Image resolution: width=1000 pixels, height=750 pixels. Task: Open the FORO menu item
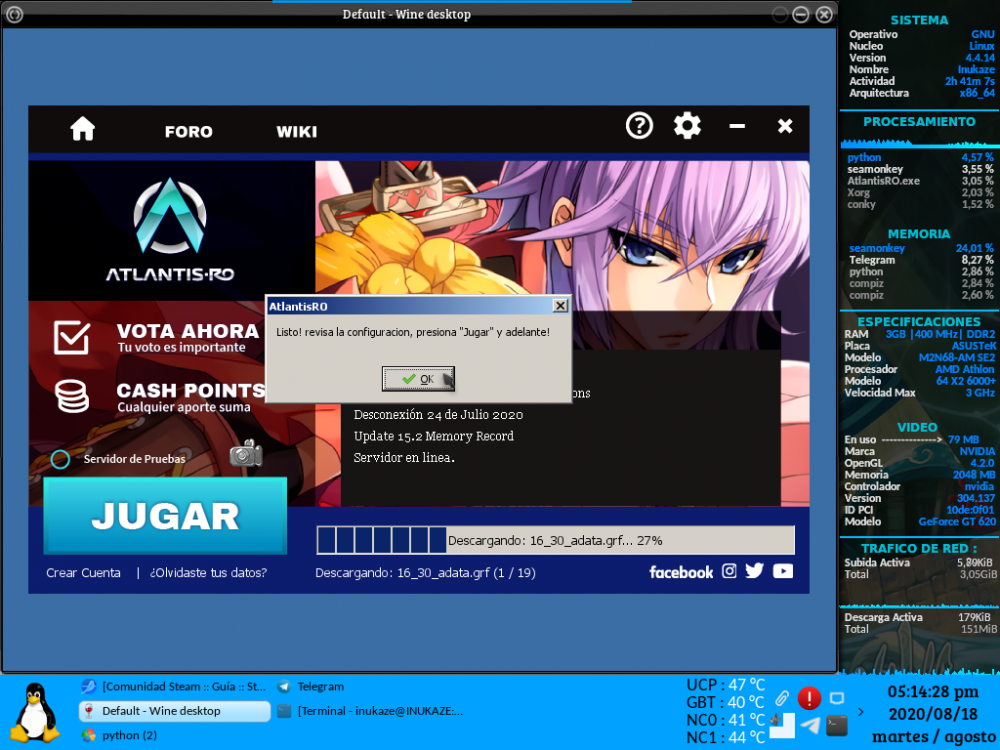(x=188, y=132)
